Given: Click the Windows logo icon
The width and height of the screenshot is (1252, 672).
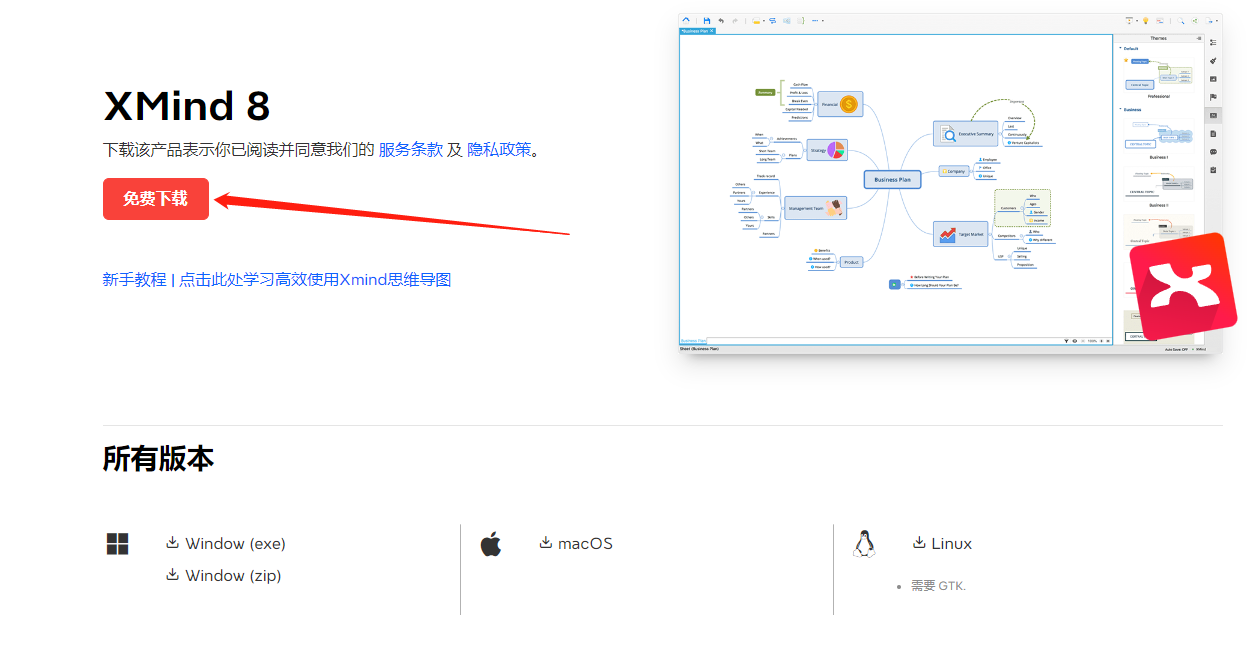Looking at the screenshot, I should pos(118,544).
